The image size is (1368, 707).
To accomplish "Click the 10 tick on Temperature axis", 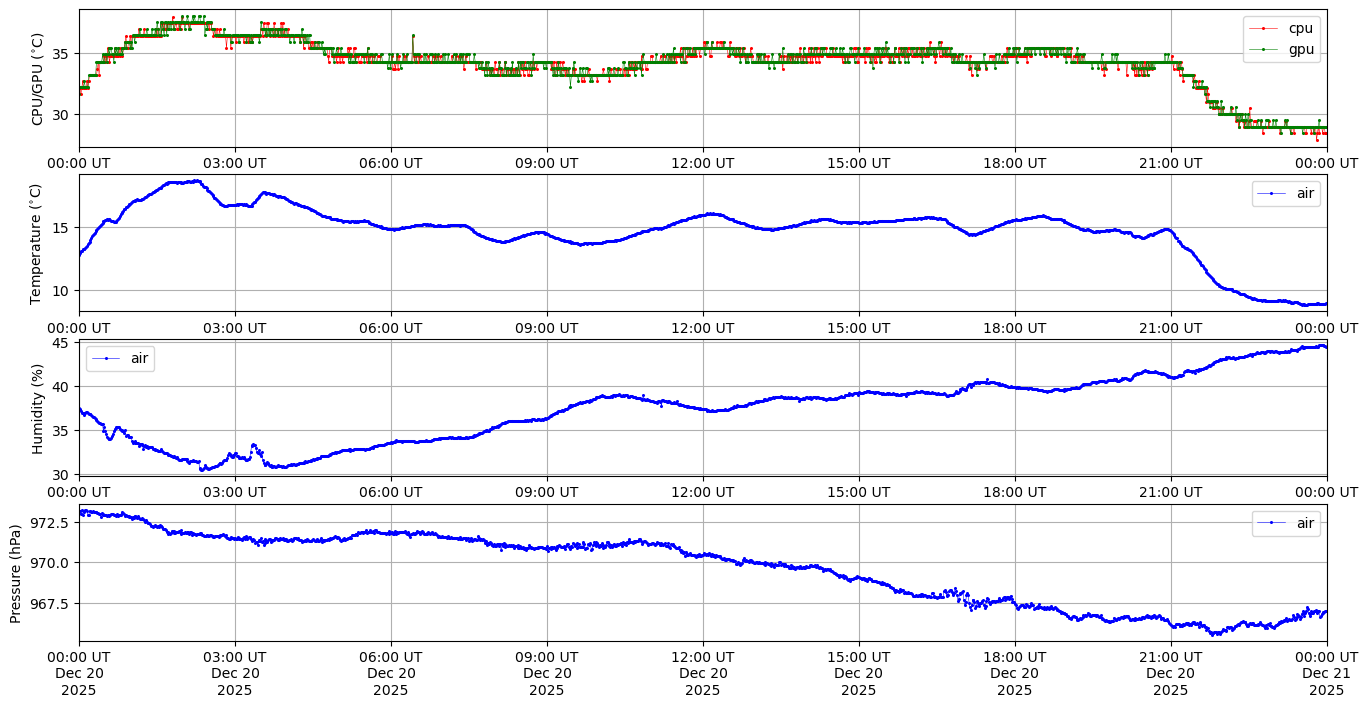I will [x=61, y=290].
